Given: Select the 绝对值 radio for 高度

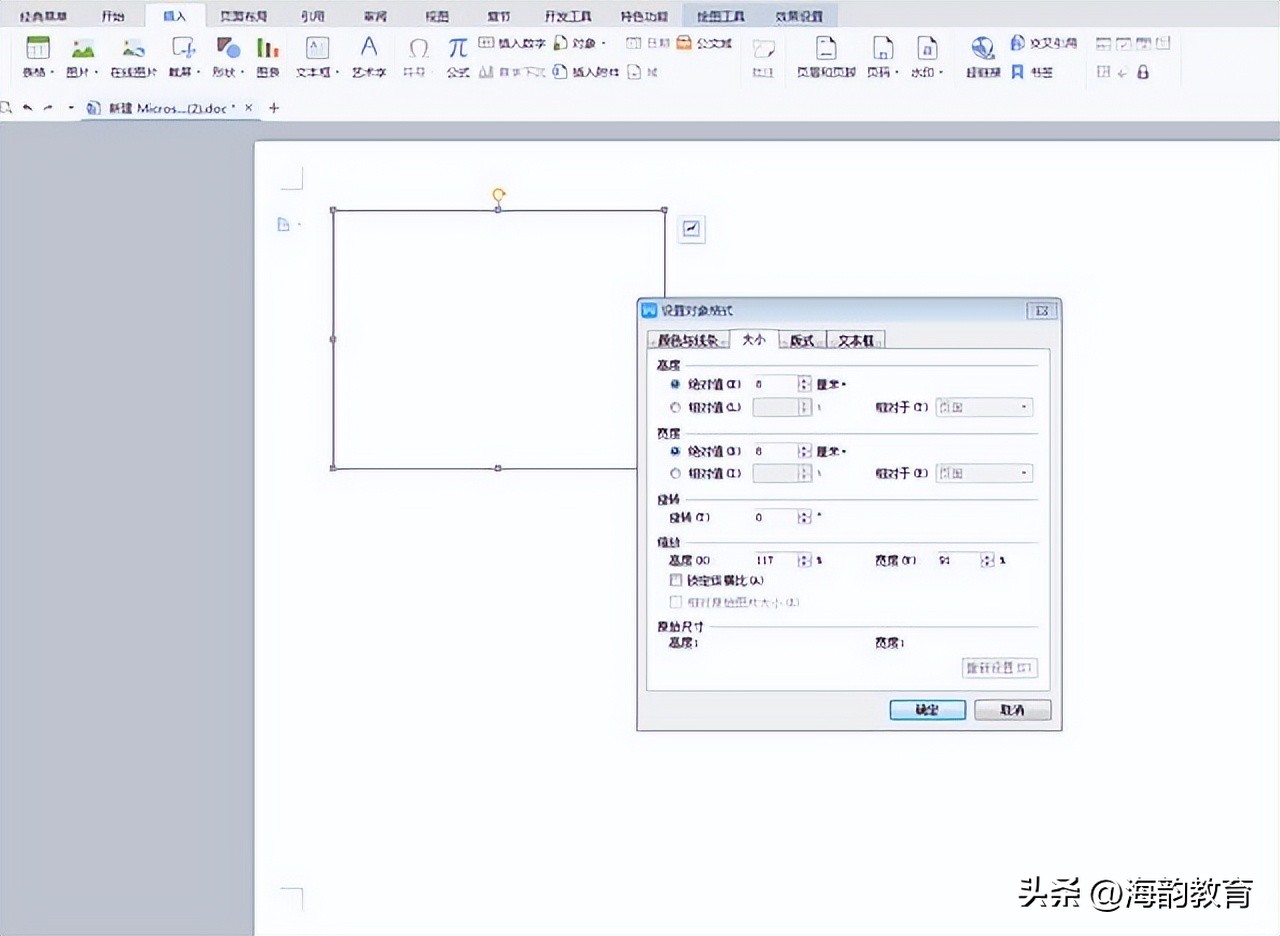Looking at the screenshot, I should 675,385.
